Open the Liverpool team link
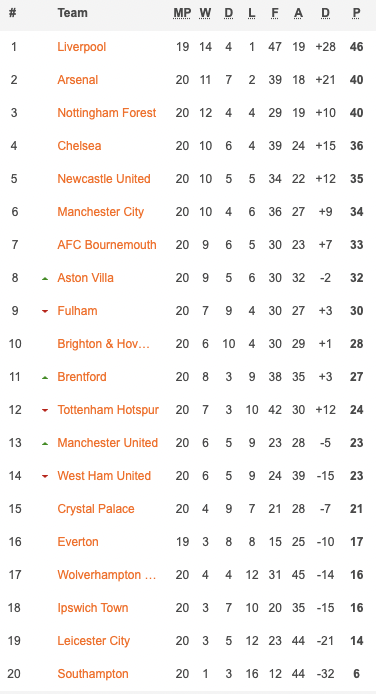Image resolution: width=376 pixels, height=694 pixels. pyautogui.click(x=82, y=47)
